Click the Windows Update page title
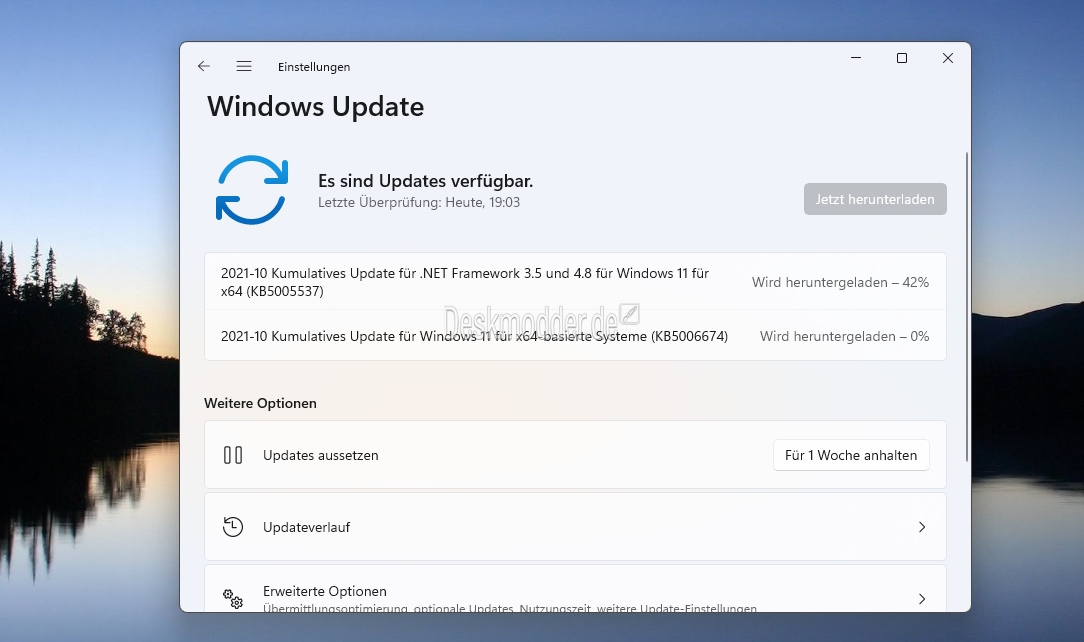The image size is (1084, 642). pos(316,106)
